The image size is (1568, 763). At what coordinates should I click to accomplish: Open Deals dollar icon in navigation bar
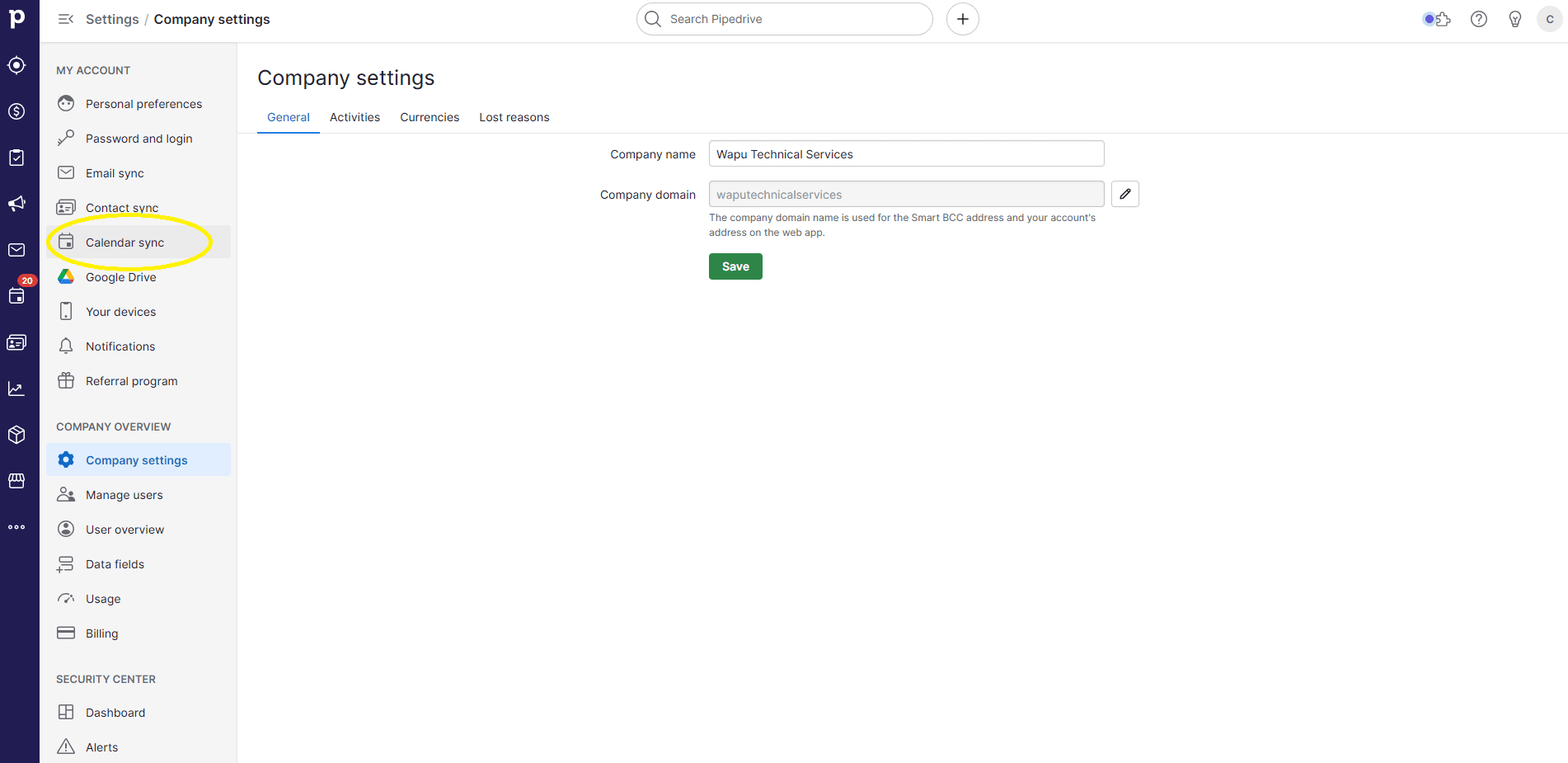(16, 111)
